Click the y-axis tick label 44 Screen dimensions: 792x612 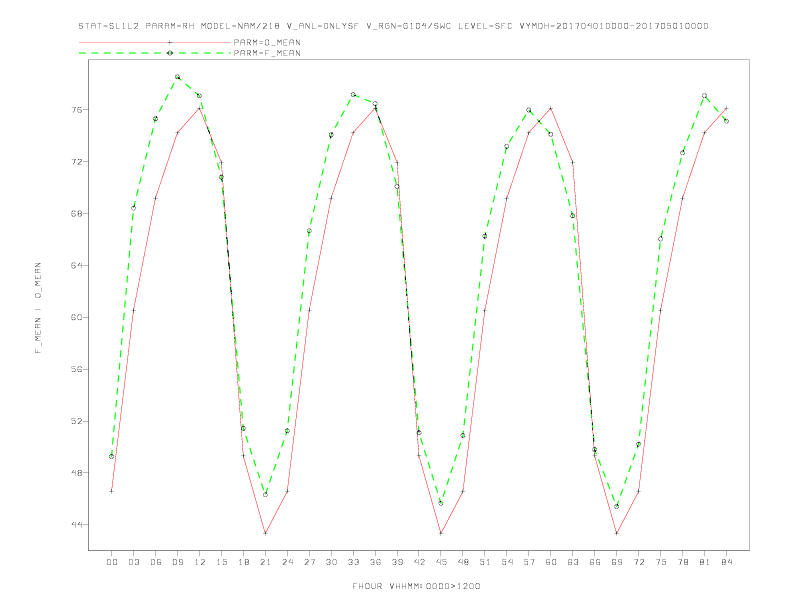point(77,525)
